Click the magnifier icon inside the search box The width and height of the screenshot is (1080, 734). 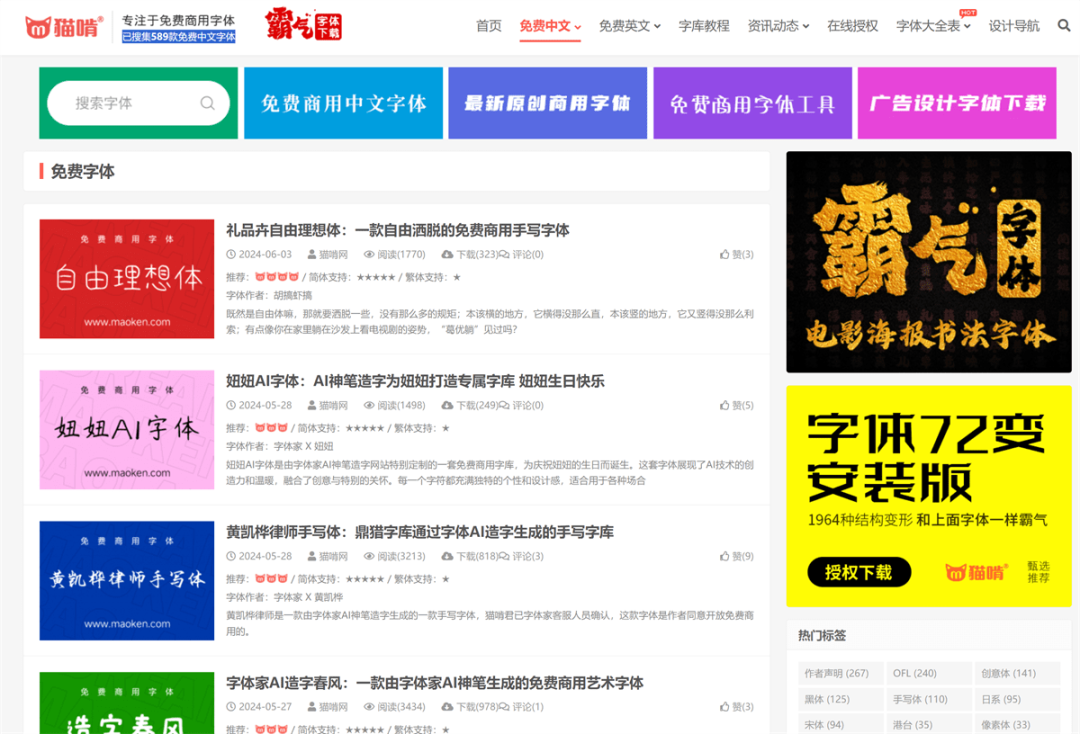point(207,102)
